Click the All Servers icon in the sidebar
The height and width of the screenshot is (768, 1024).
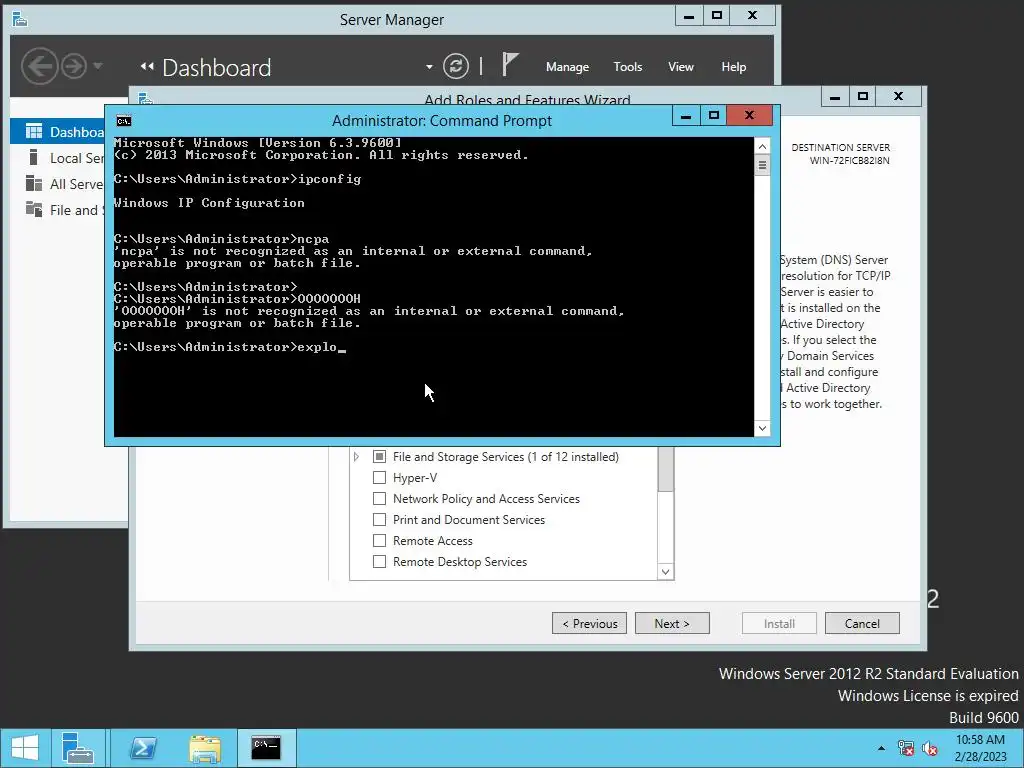tap(33, 184)
